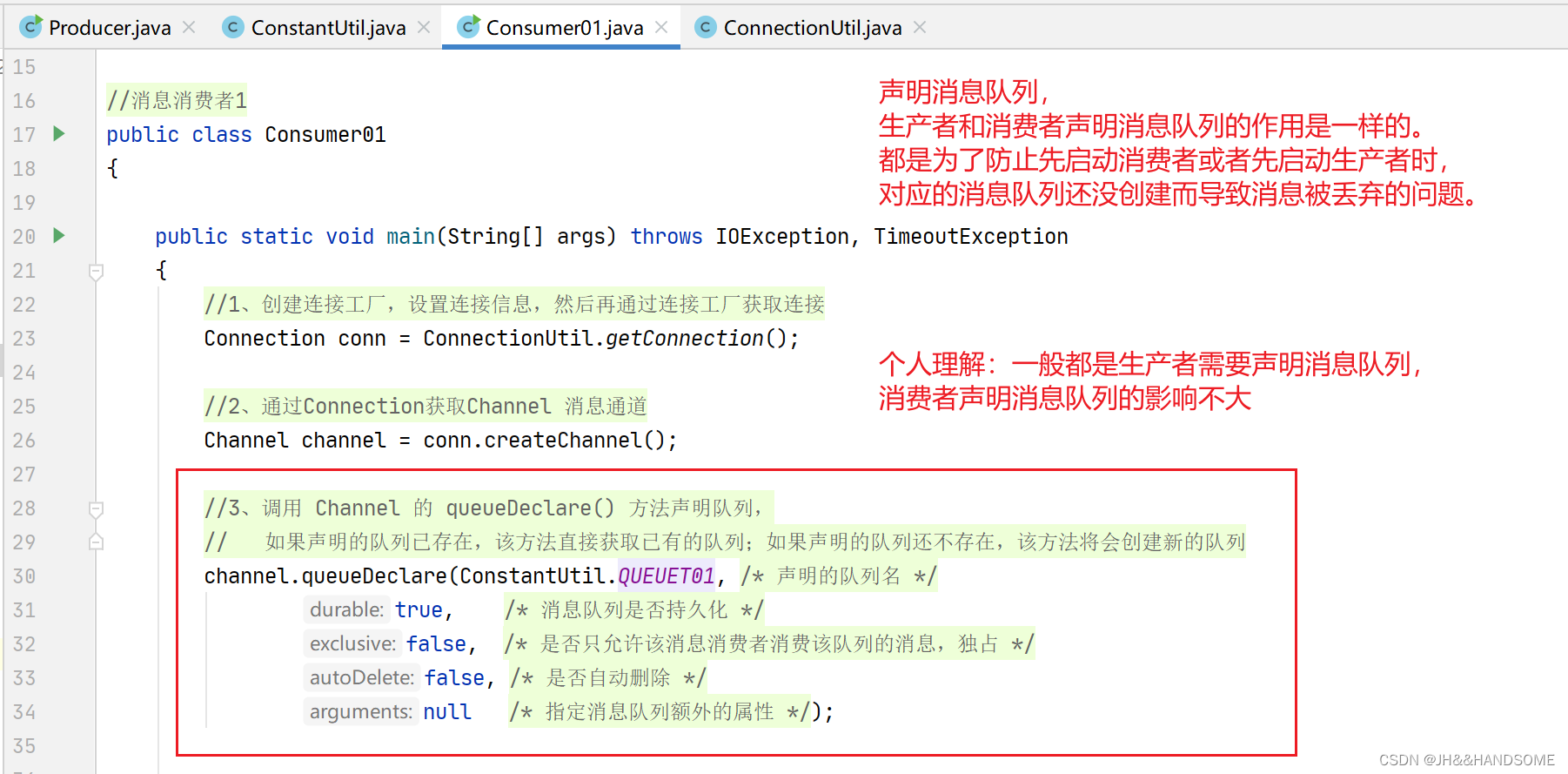The image size is (1568, 774).
Task: Click the 'true' value for durable
Action: click(x=419, y=610)
